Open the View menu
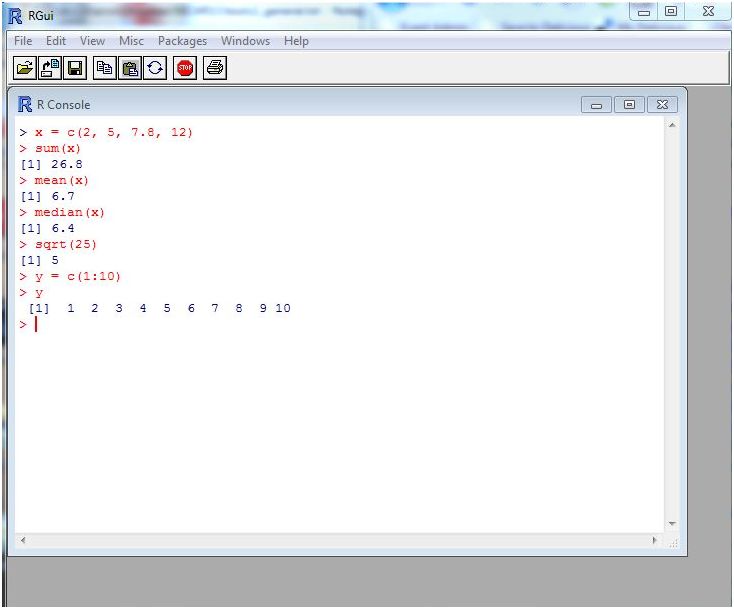The image size is (734, 609). 92,41
